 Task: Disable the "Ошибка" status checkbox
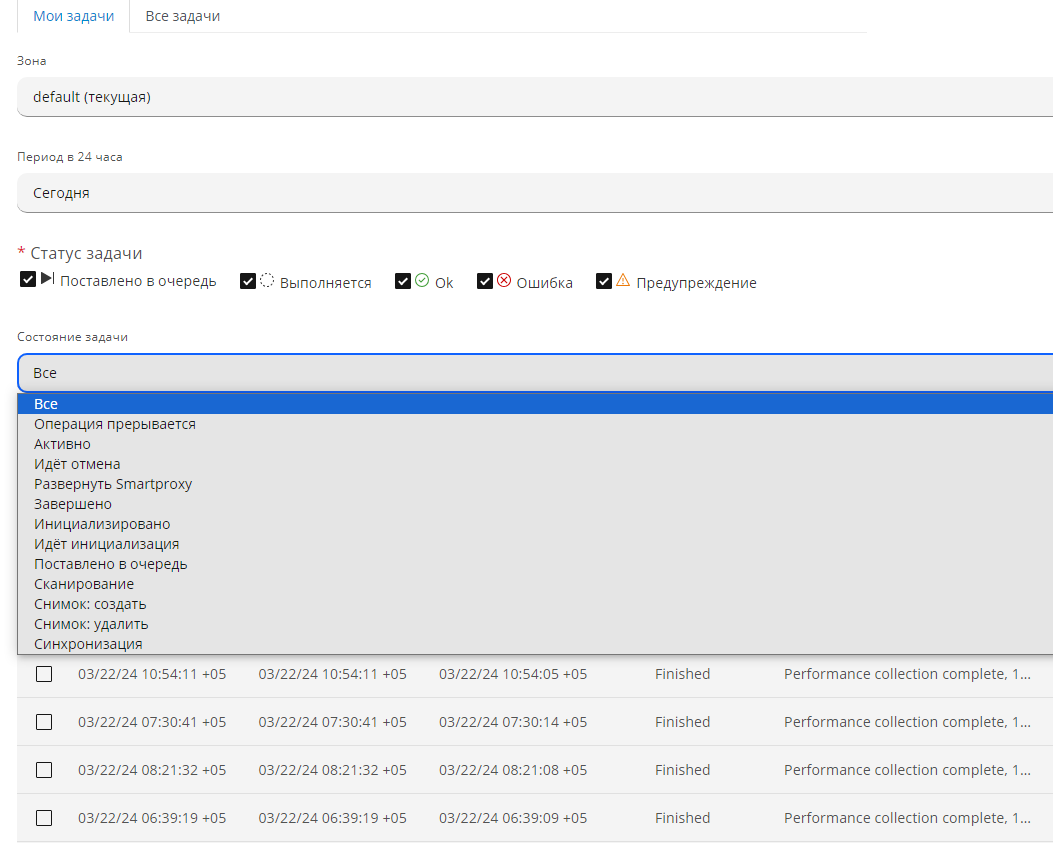click(x=485, y=282)
